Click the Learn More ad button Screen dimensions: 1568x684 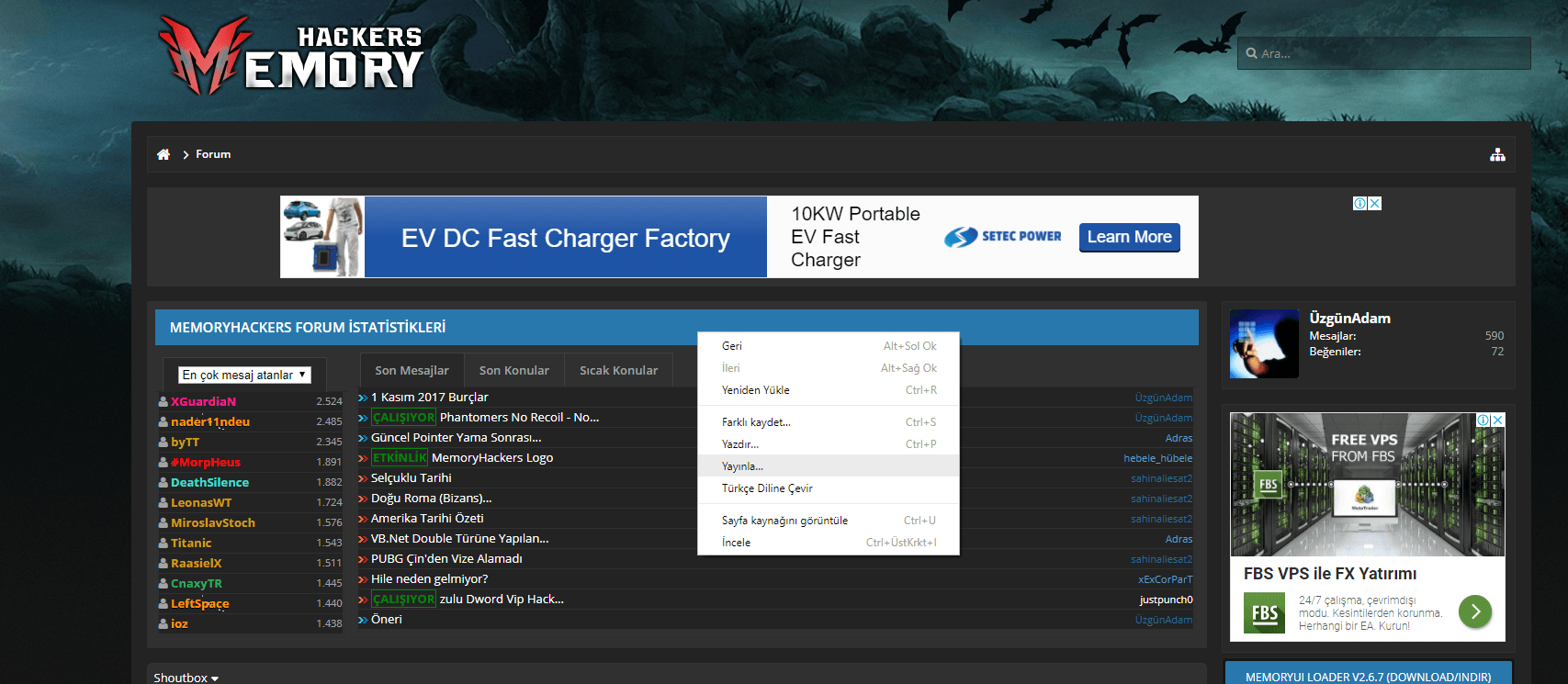coord(1130,237)
